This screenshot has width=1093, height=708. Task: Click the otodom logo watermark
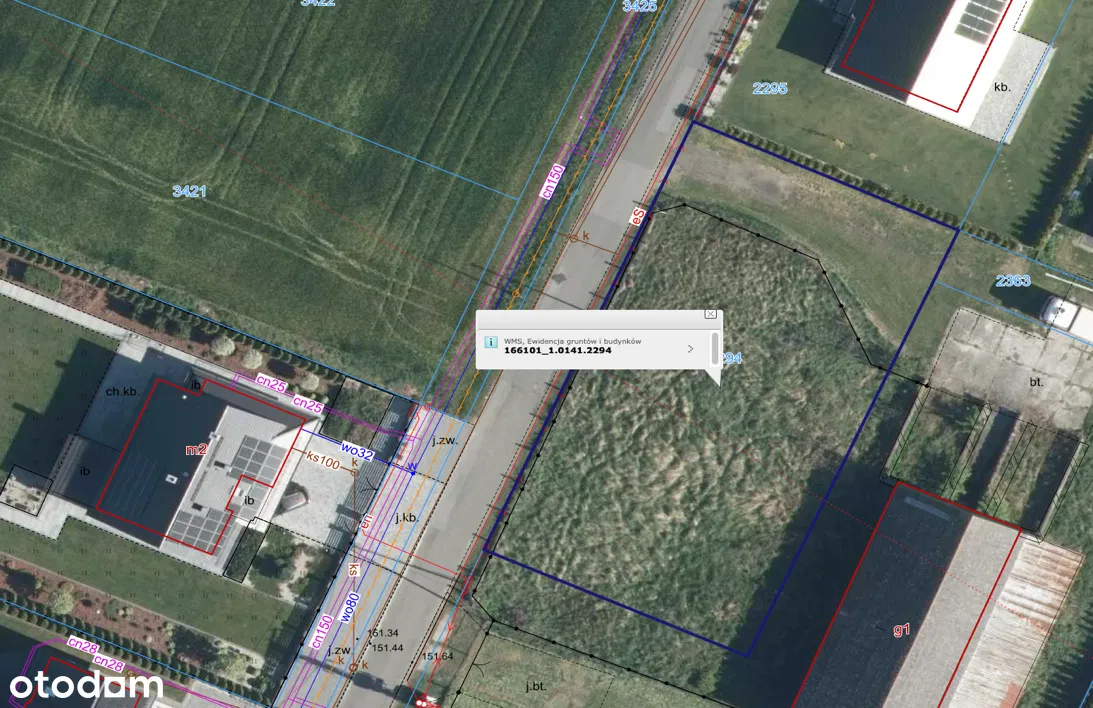[x=86, y=685]
